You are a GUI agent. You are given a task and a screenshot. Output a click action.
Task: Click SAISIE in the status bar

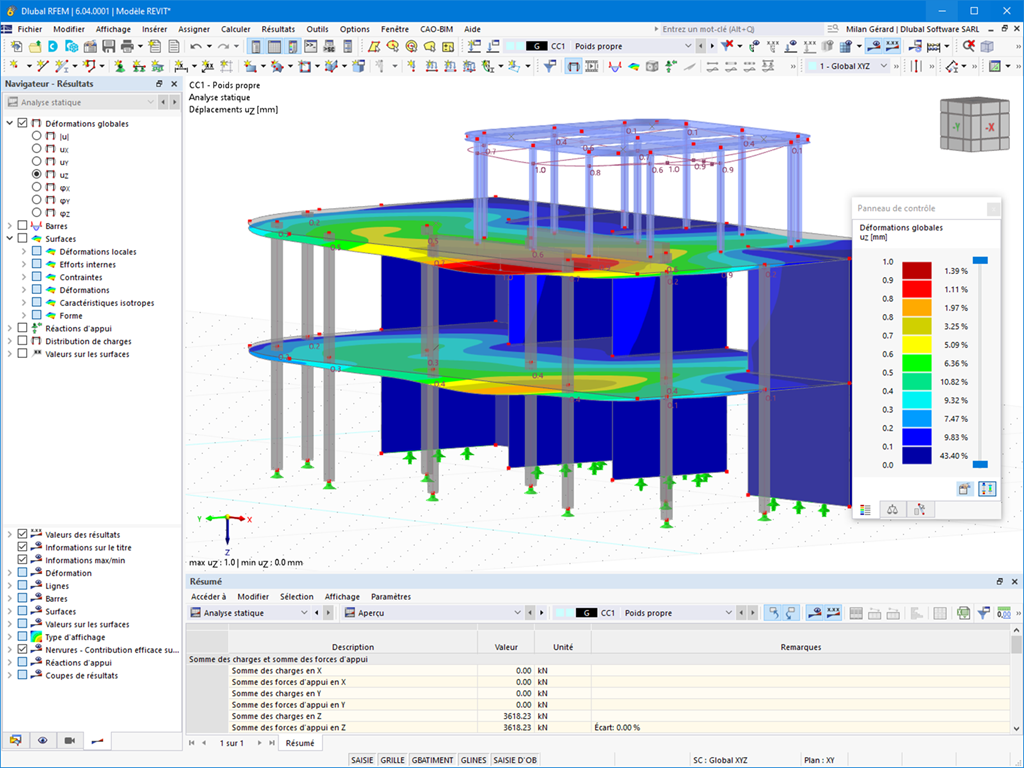tap(362, 760)
